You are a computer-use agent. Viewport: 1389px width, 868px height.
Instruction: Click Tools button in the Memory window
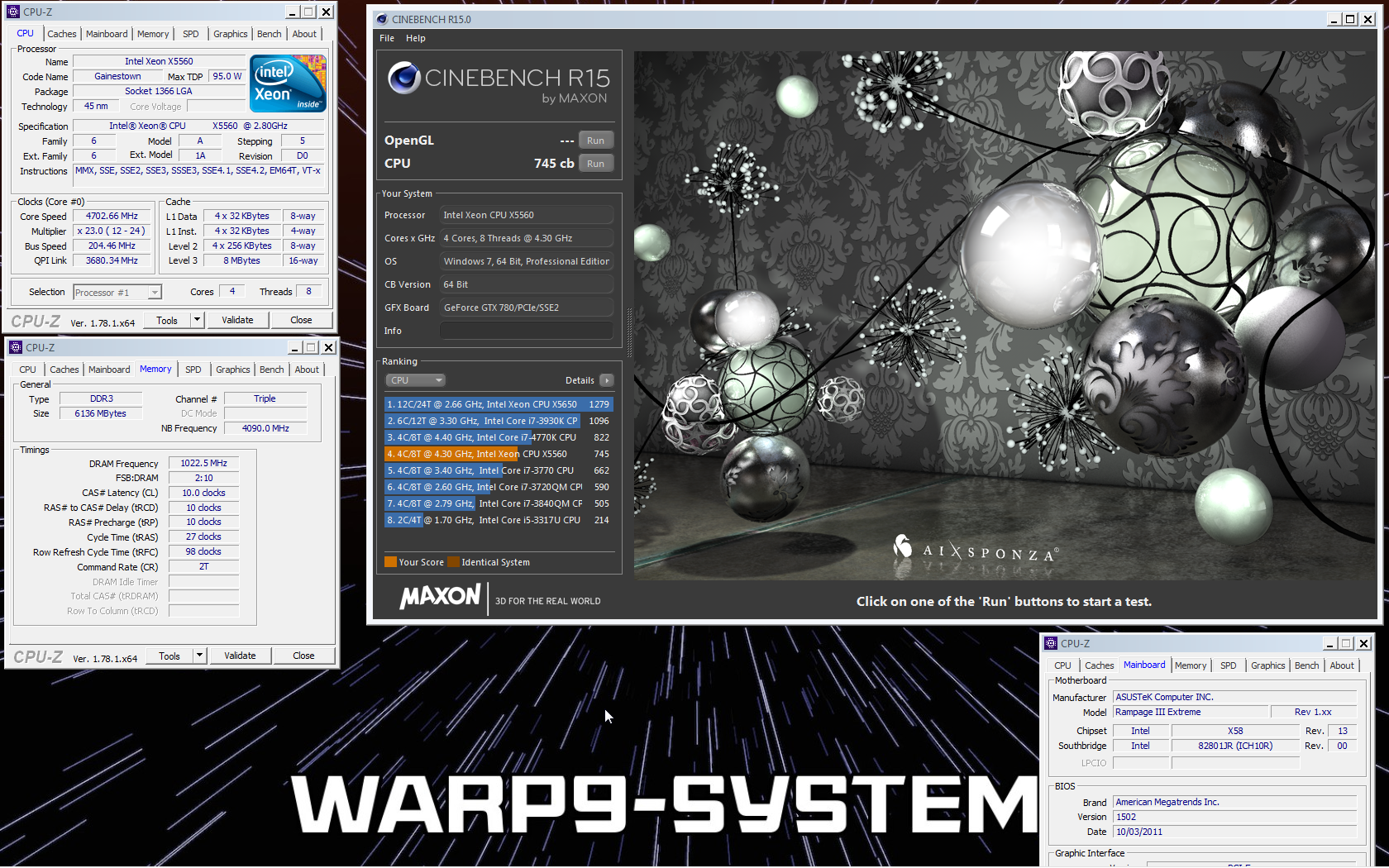pos(169,656)
